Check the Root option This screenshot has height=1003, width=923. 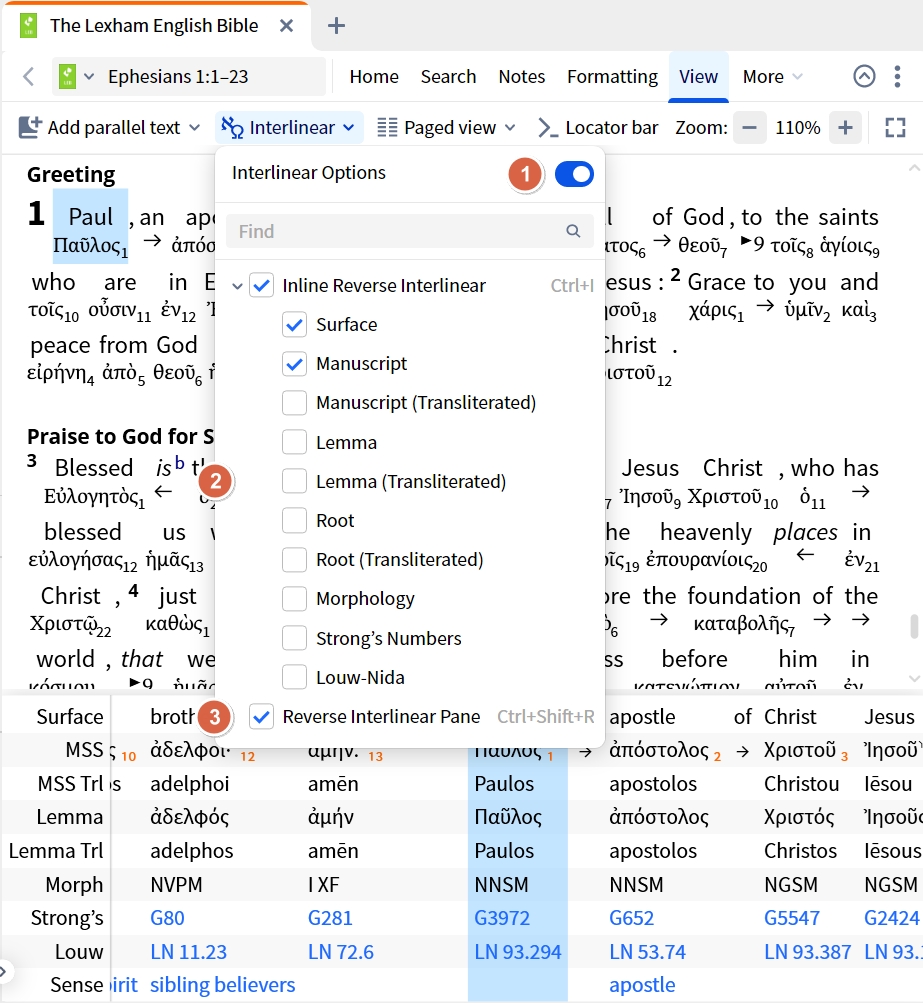(294, 521)
